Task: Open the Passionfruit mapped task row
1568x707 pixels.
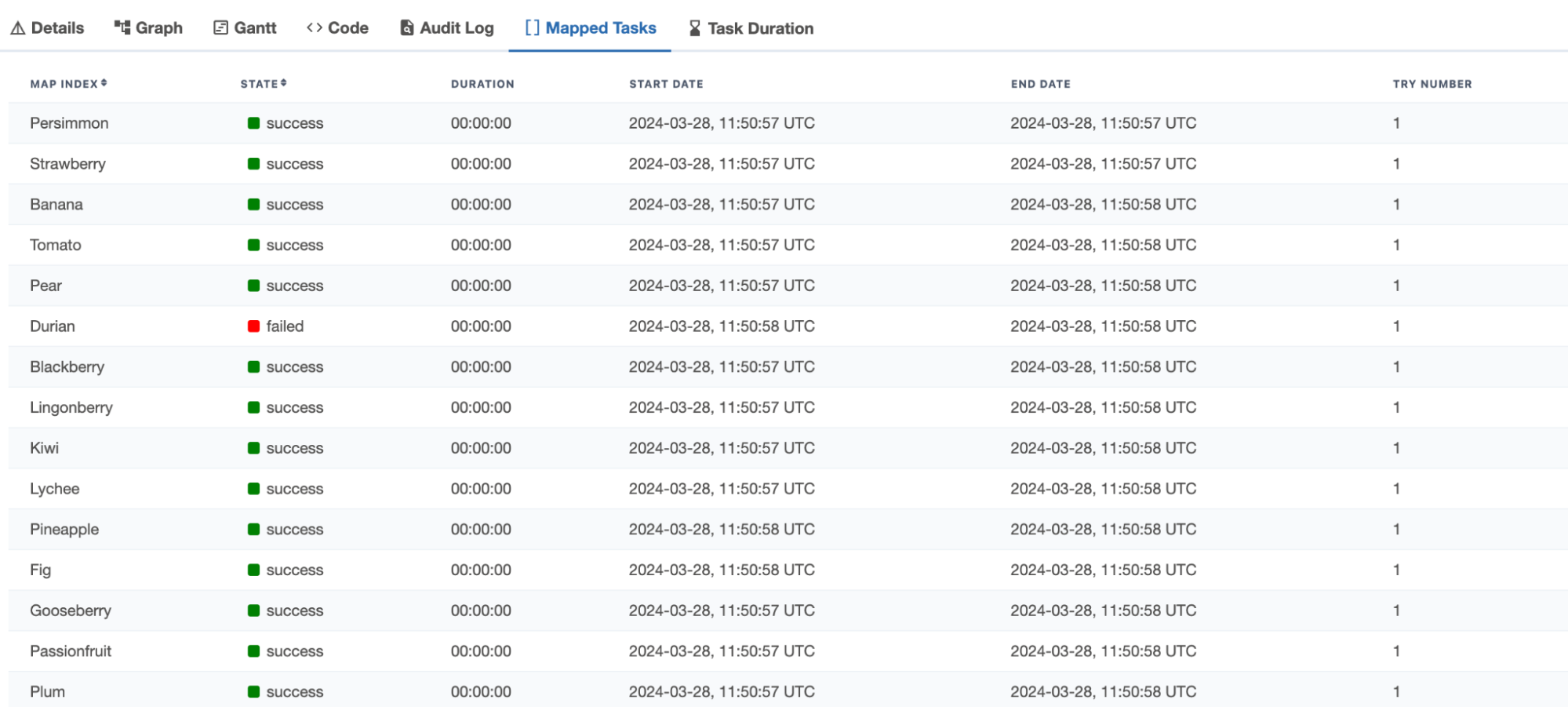Action: (x=71, y=651)
